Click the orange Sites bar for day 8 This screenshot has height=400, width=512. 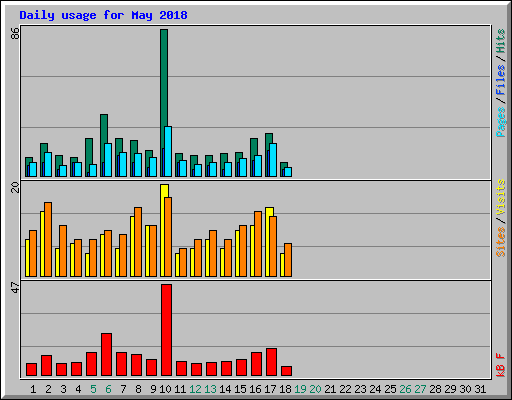(x=138, y=242)
